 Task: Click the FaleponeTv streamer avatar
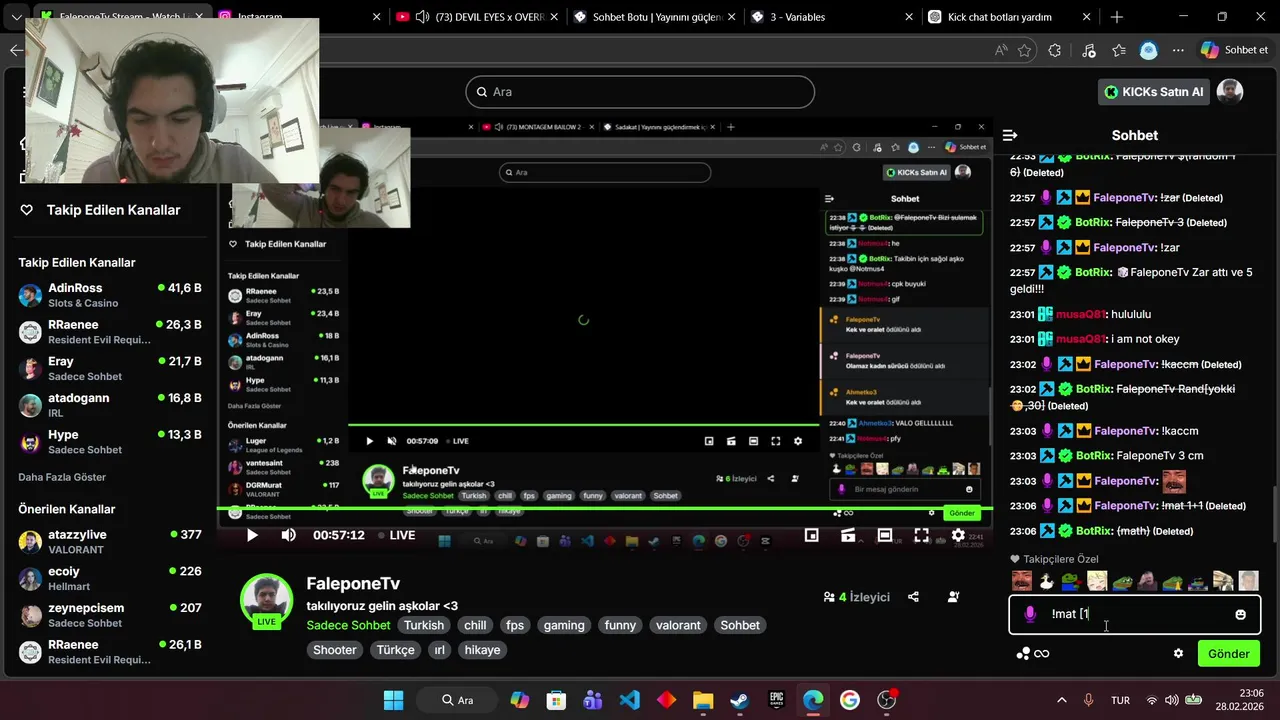point(266,600)
